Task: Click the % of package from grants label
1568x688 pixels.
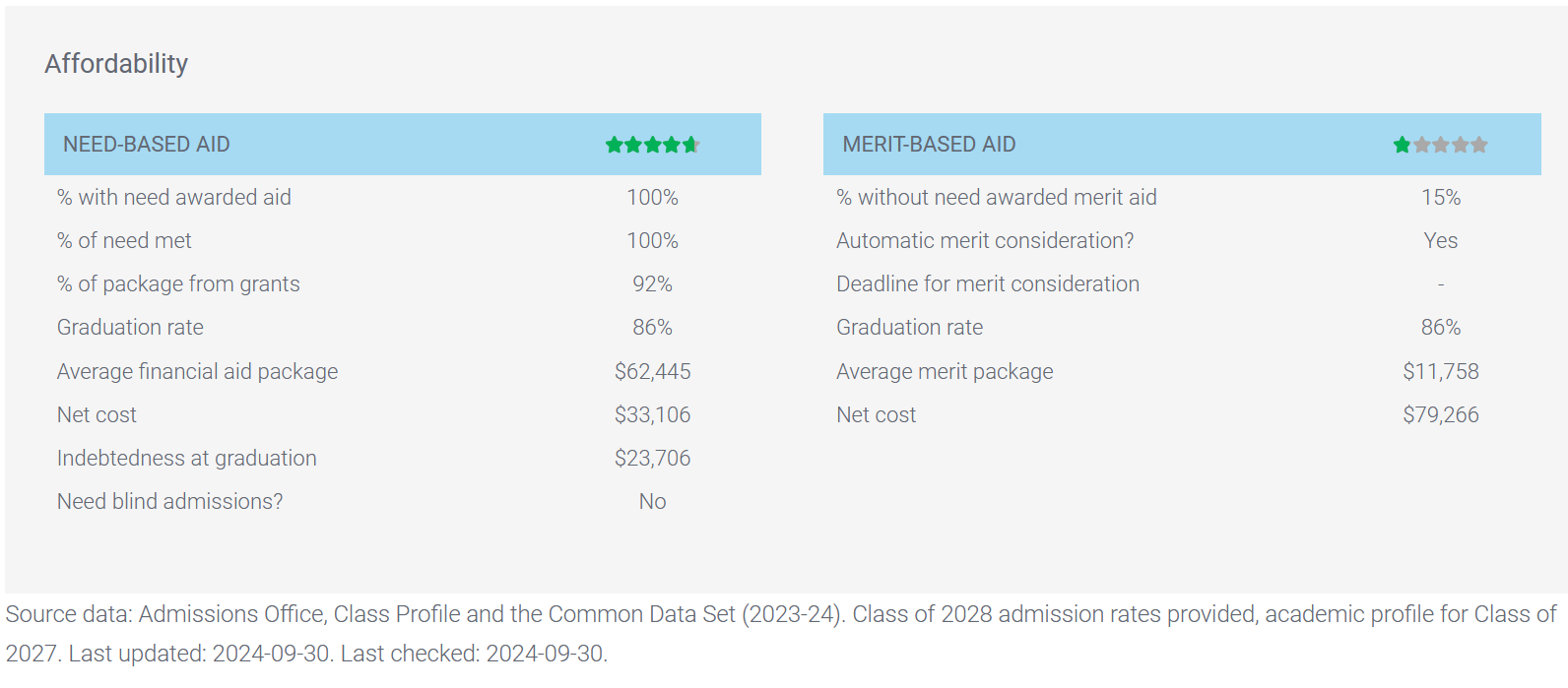Action: [x=178, y=284]
